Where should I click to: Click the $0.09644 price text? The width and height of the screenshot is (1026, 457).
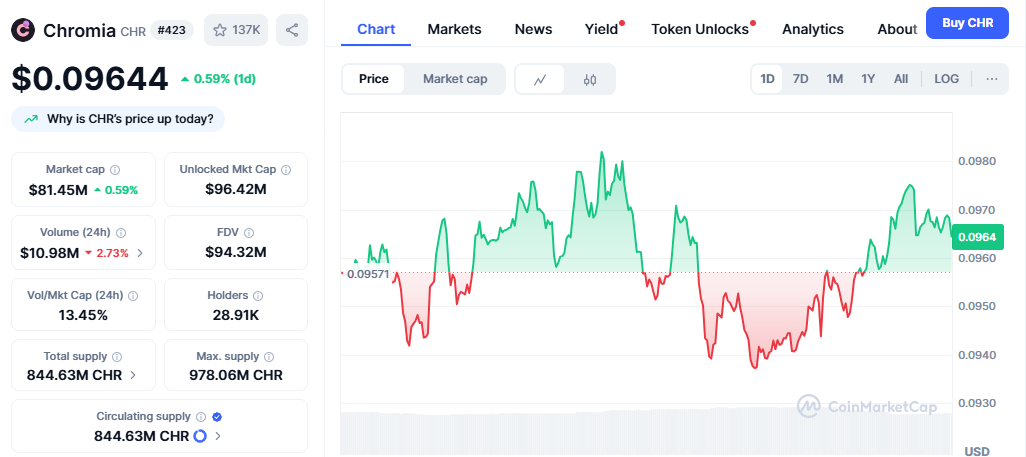click(x=90, y=79)
